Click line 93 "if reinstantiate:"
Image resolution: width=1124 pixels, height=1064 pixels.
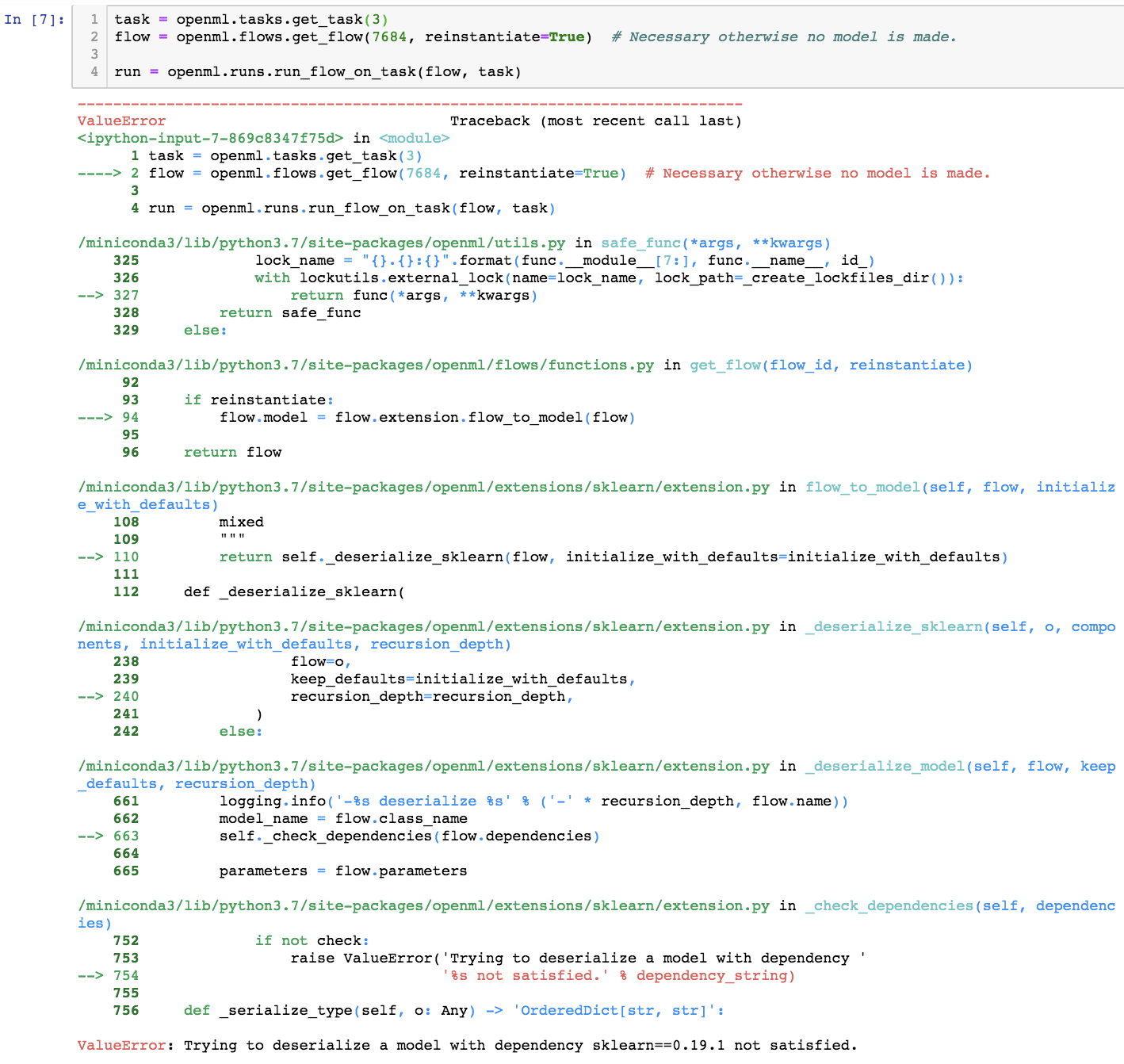259,400
